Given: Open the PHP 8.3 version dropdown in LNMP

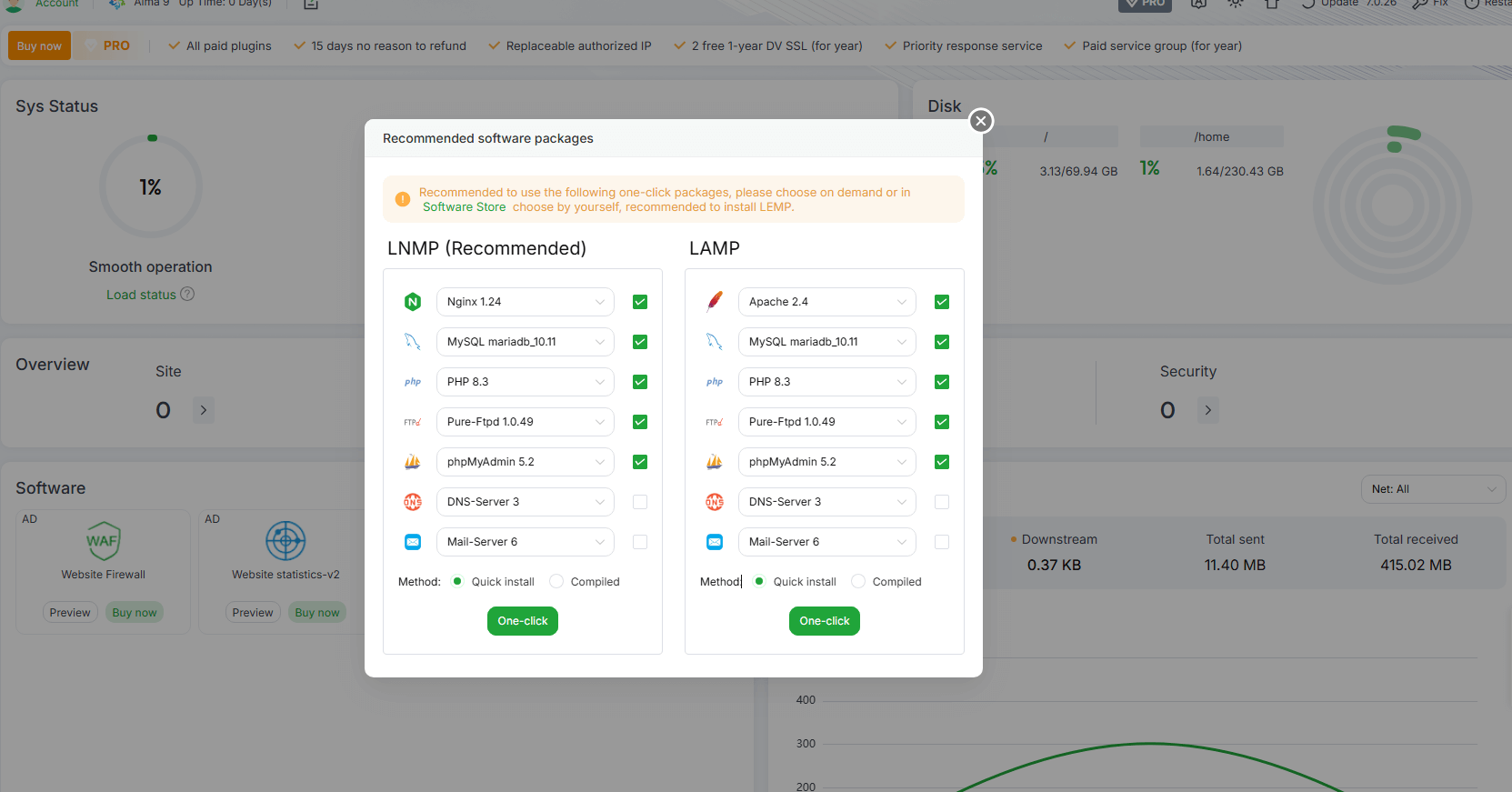Looking at the screenshot, I should tap(525, 382).
